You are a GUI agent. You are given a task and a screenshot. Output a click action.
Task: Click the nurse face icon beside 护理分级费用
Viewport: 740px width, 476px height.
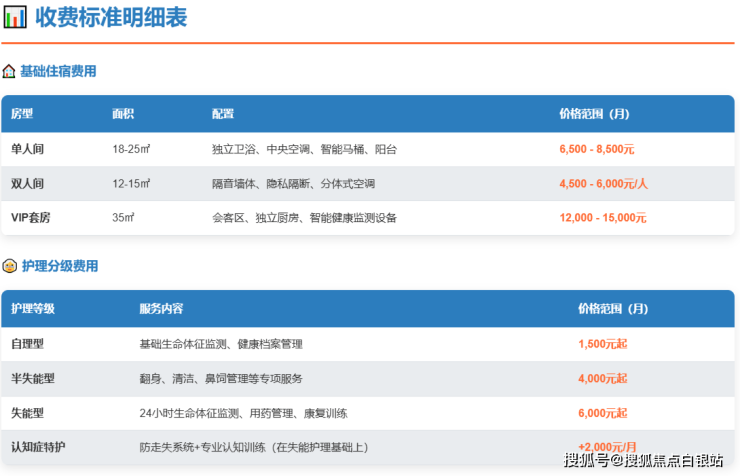[9, 267]
